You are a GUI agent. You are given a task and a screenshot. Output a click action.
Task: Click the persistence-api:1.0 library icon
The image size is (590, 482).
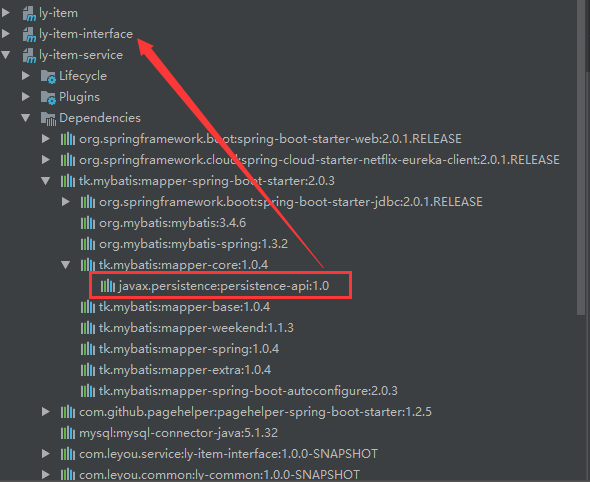pyautogui.click(x=108, y=286)
